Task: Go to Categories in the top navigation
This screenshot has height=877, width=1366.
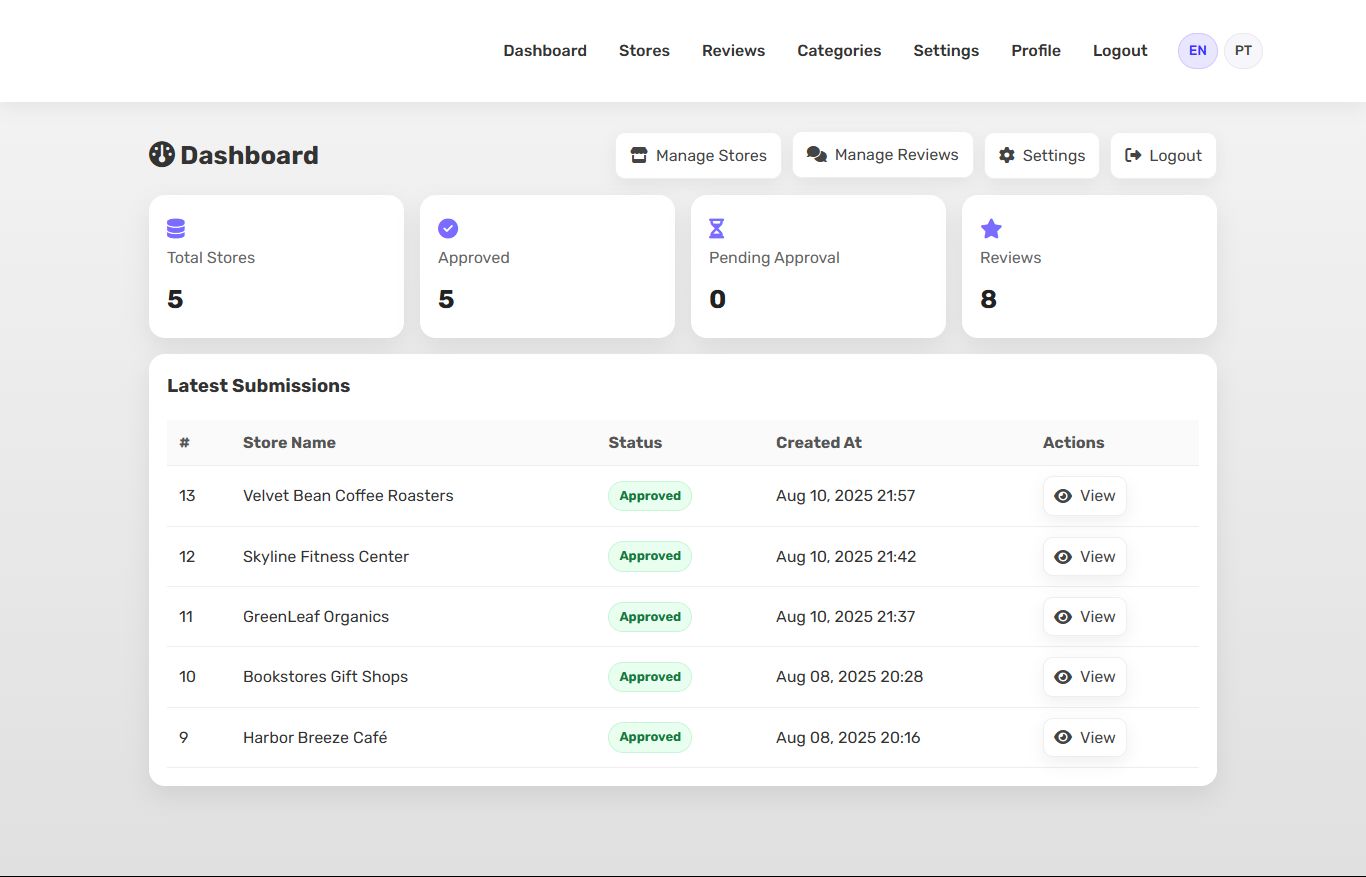Action: [x=839, y=51]
